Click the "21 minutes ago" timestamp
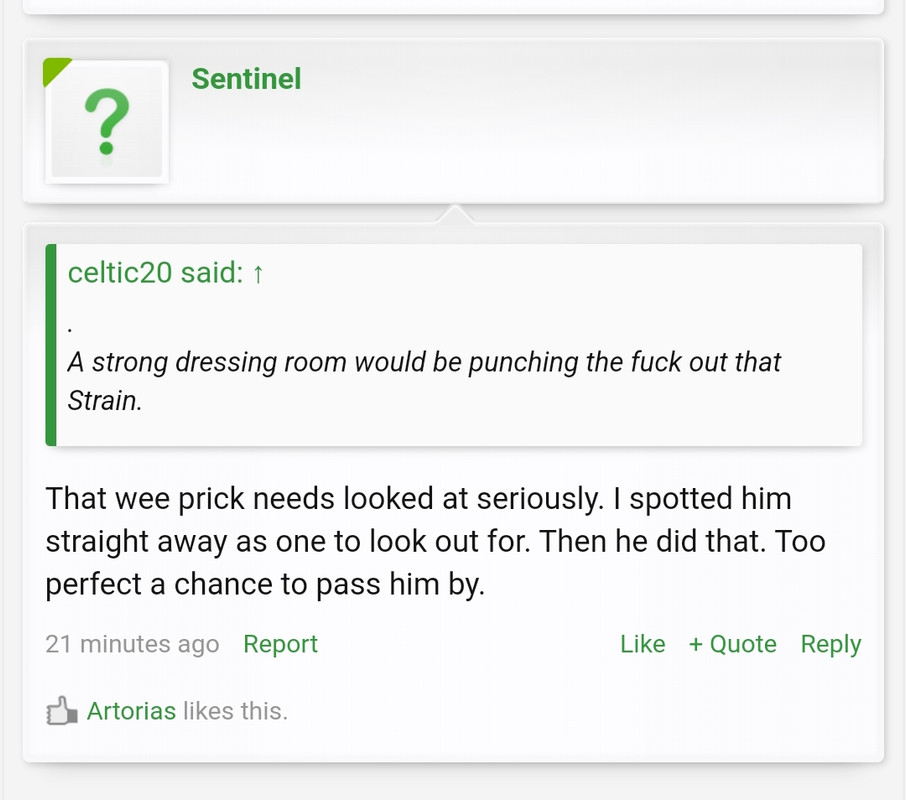The width and height of the screenshot is (906, 800). point(132,644)
